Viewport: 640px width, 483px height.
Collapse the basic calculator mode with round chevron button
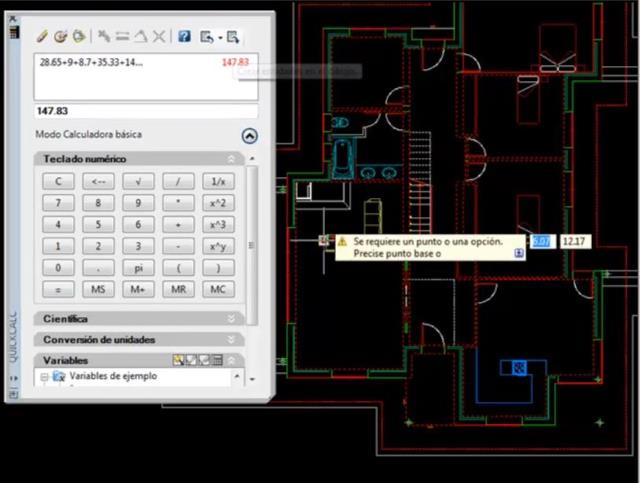[249, 136]
